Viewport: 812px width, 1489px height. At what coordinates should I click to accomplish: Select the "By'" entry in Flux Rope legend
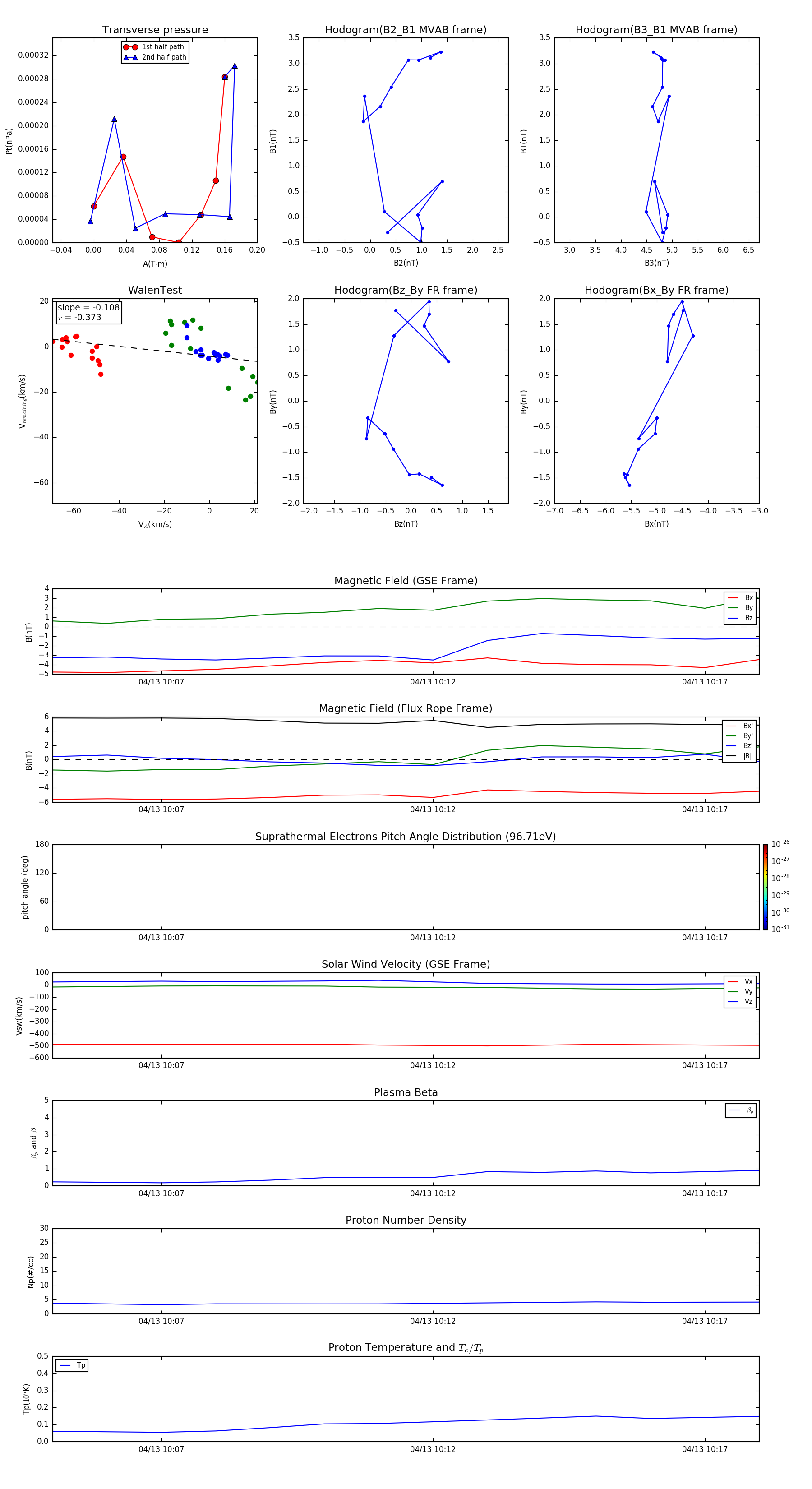(x=739, y=736)
